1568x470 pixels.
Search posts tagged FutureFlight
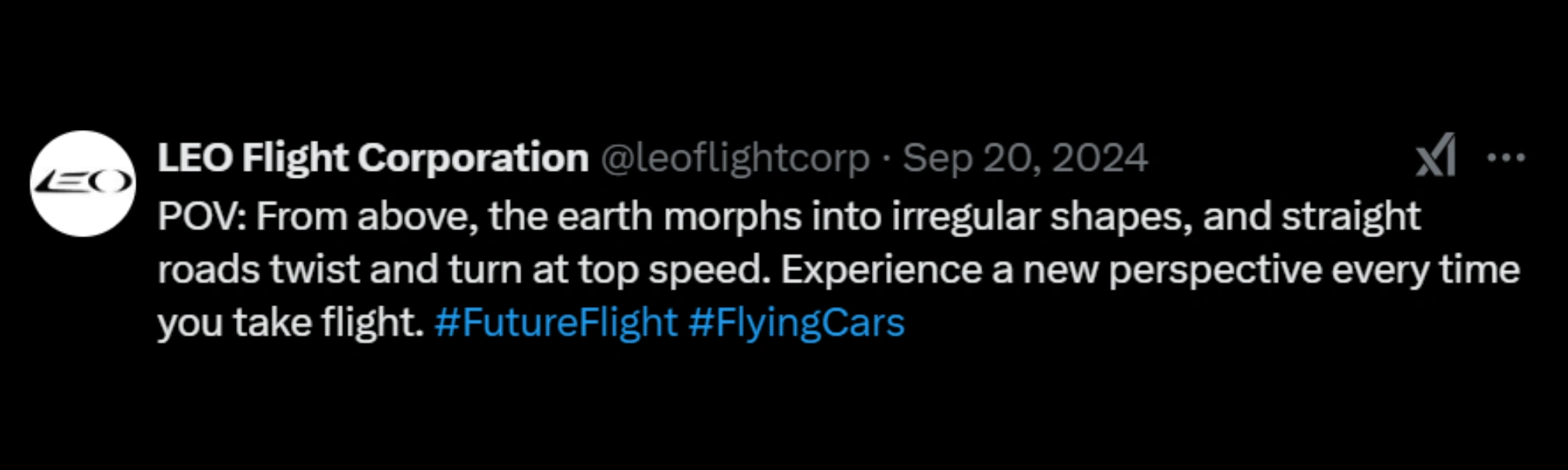(x=555, y=323)
